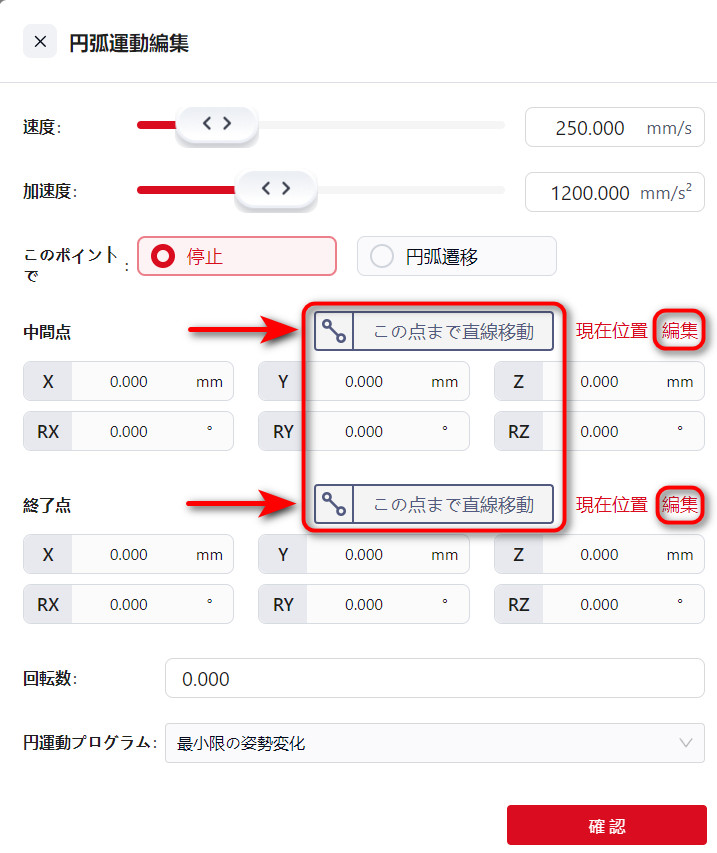This screenshot has height=853, width=717.
Task: Click 編集 link for 終了点
Action: pos(680,505)
